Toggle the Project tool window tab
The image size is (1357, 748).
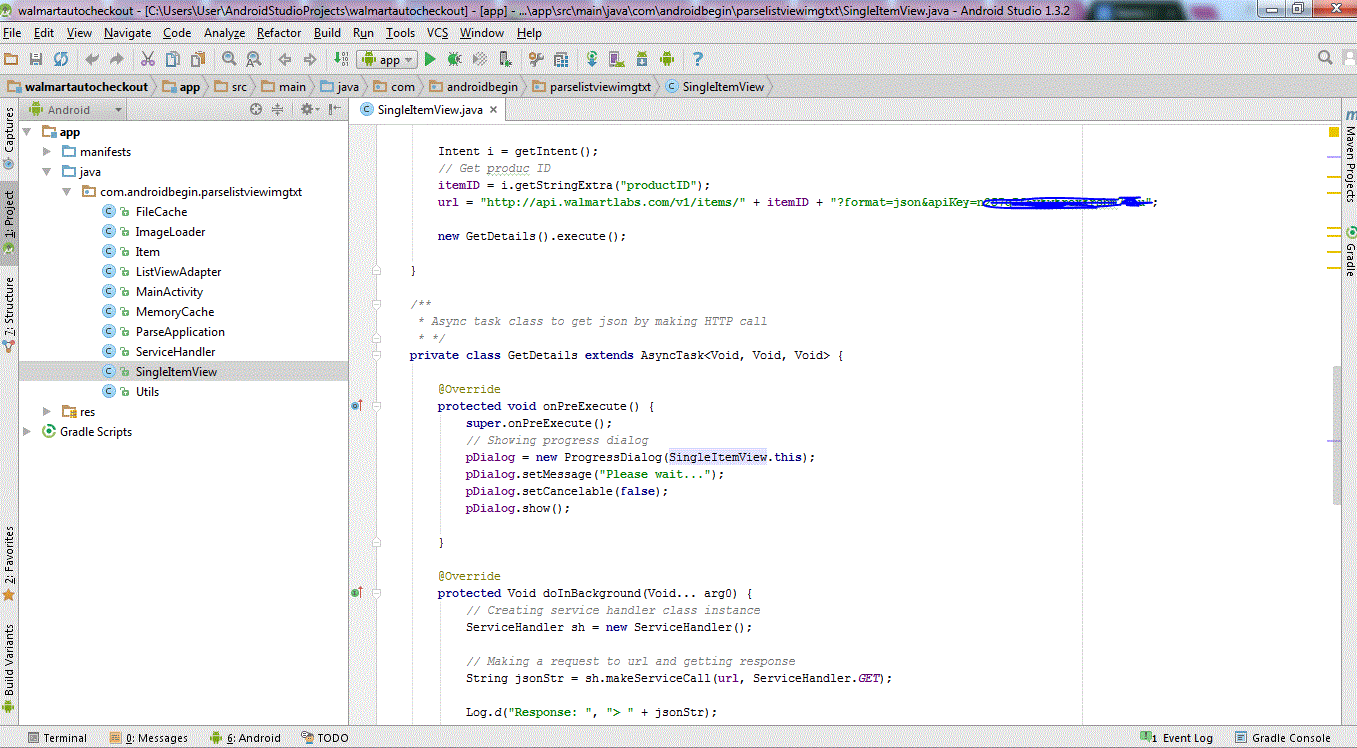(9, 223)
